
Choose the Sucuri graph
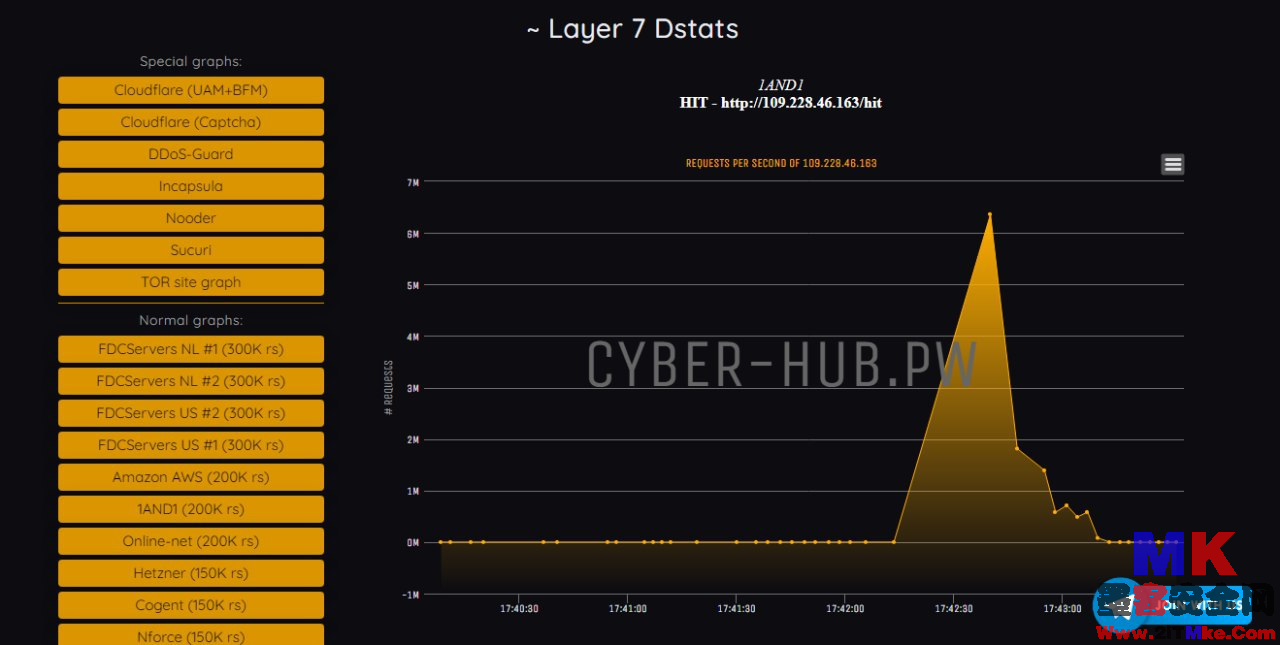(x=191, y=250)
